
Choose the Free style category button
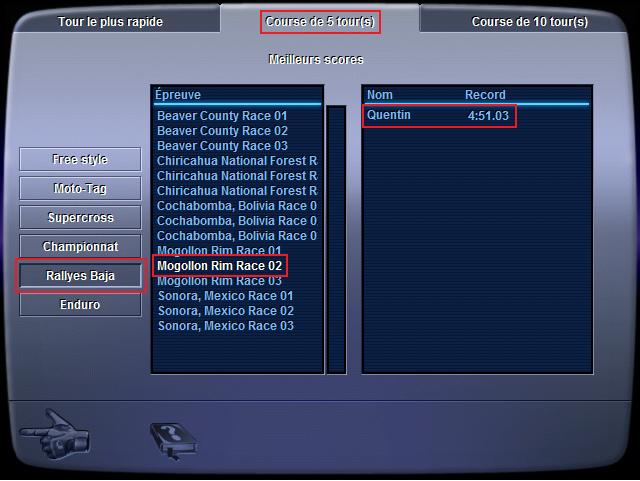pyautogui.click(x=80, y=159)
